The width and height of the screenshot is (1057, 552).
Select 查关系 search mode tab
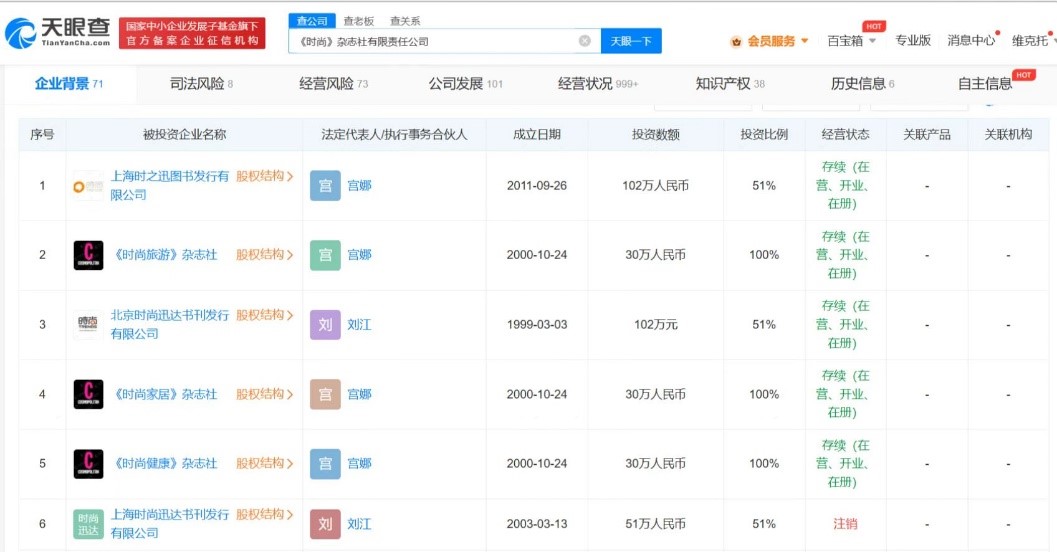coord(404,21)
